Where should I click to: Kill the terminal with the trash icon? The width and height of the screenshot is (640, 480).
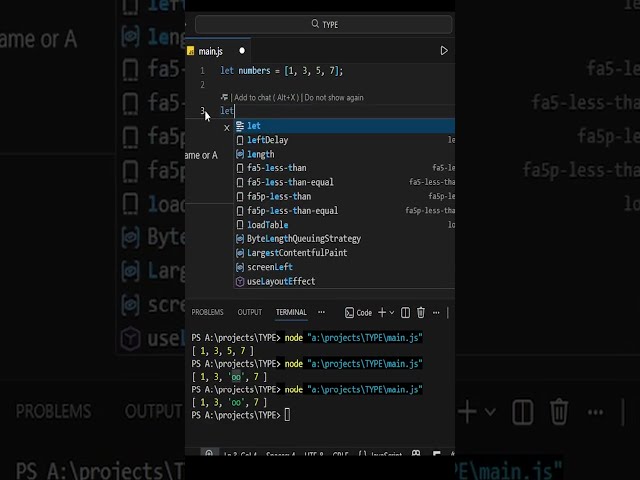pos(421,313)
